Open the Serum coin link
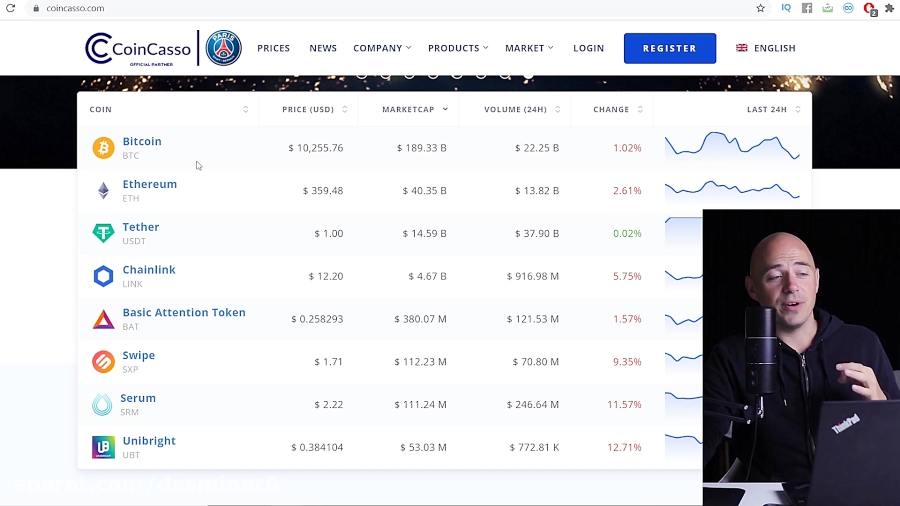The height and width of the screenshot is (506, 900). pos(138,398)
